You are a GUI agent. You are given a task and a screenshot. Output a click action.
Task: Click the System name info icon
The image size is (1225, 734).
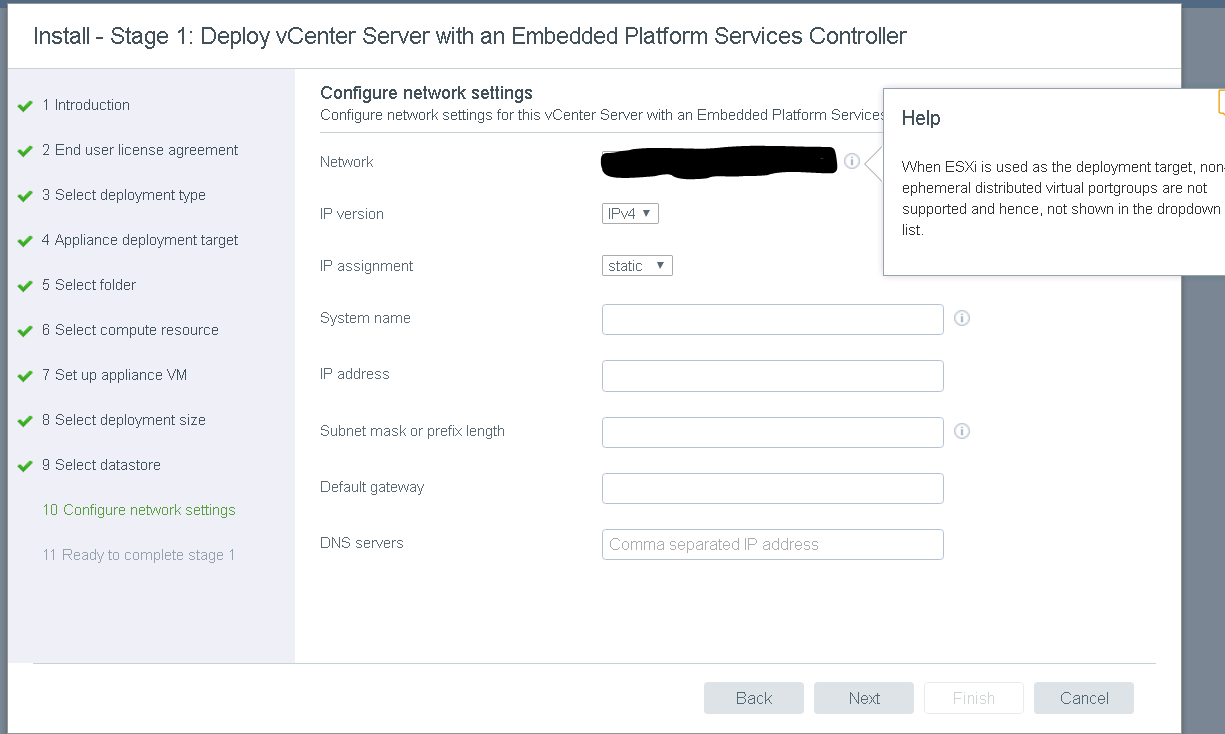[x=962, y=318]
